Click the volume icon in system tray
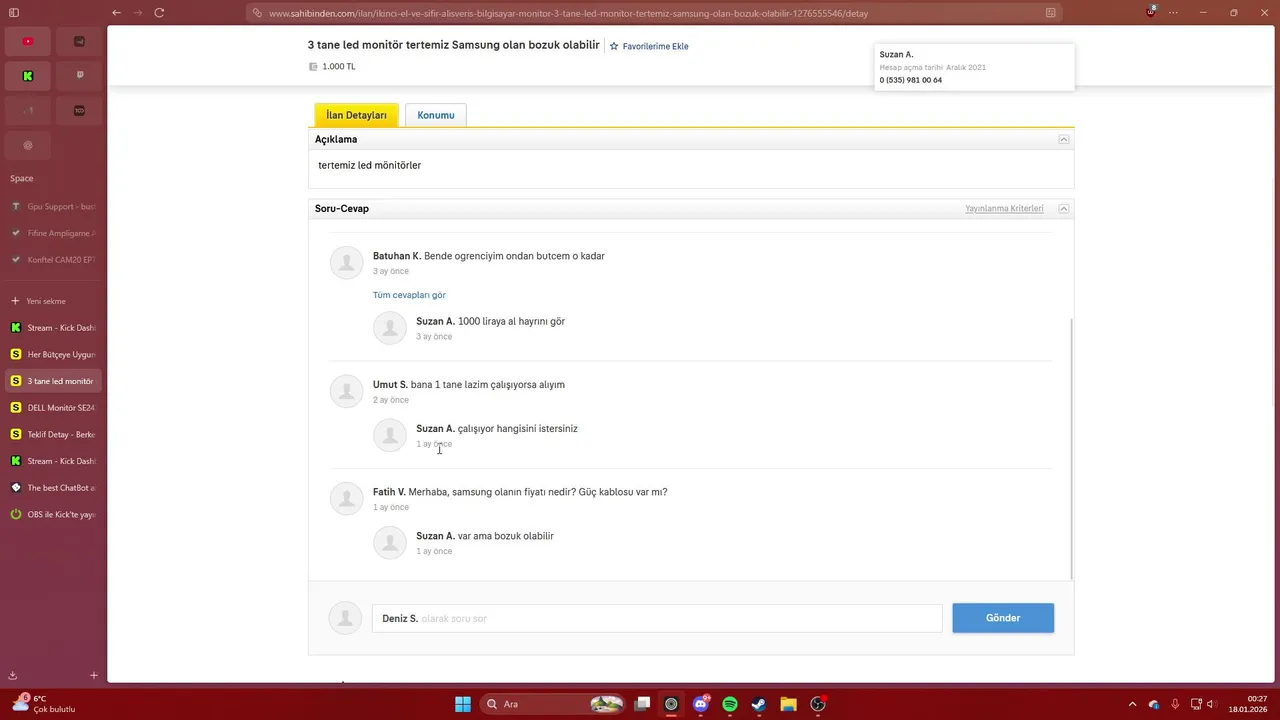Screen dimensions: 1280x720 coord(1210,704)
